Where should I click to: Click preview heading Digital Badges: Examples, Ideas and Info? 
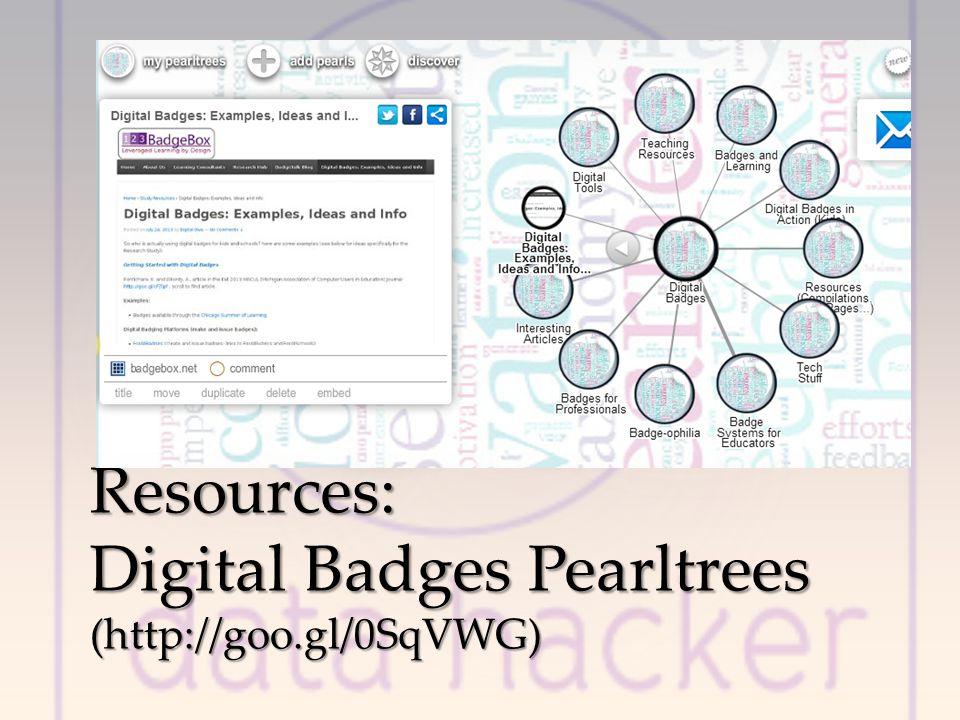(x=265, y=214)
